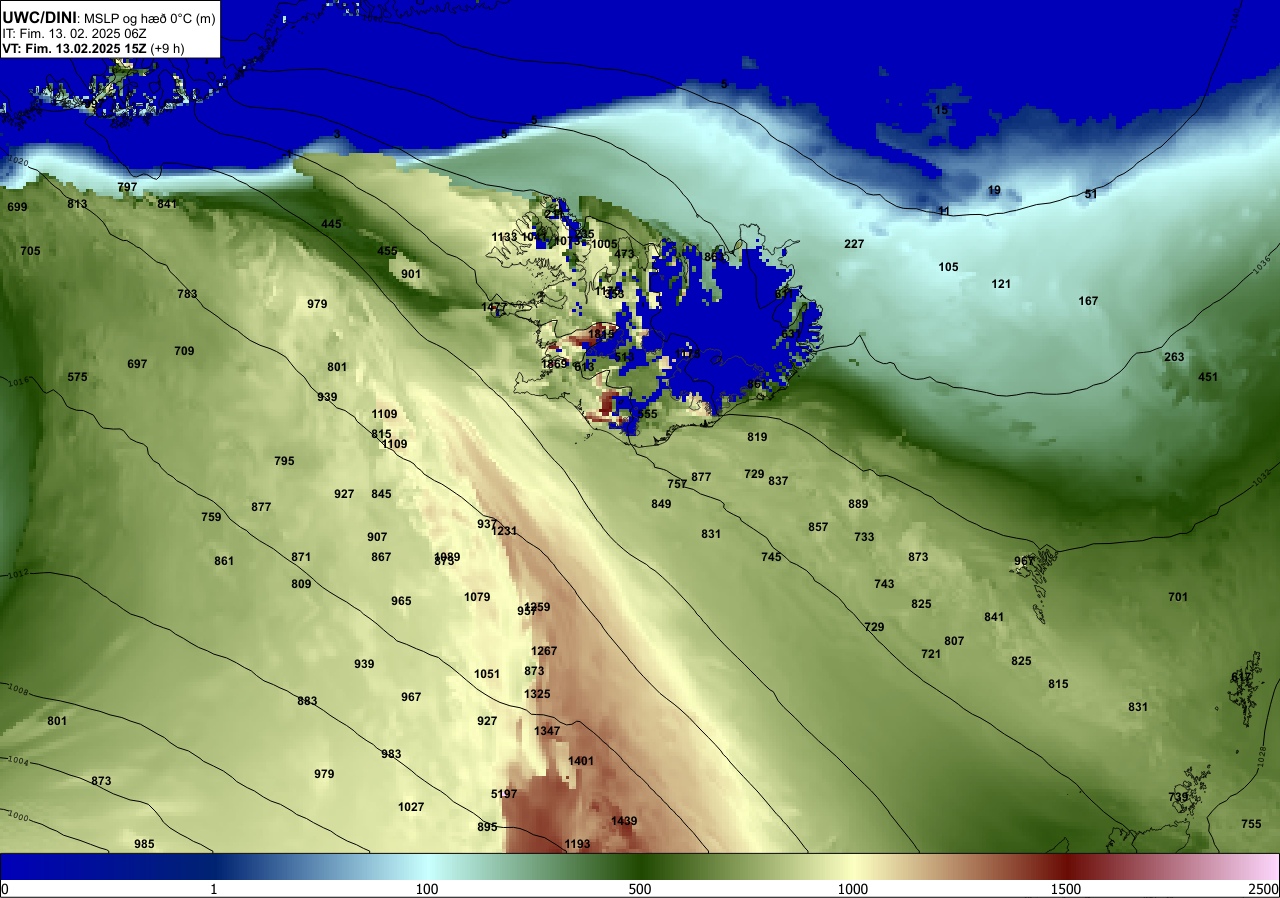Screen dimensions: 1280x898
Task: Click the map value 783
Action: [x=187, y=294]
